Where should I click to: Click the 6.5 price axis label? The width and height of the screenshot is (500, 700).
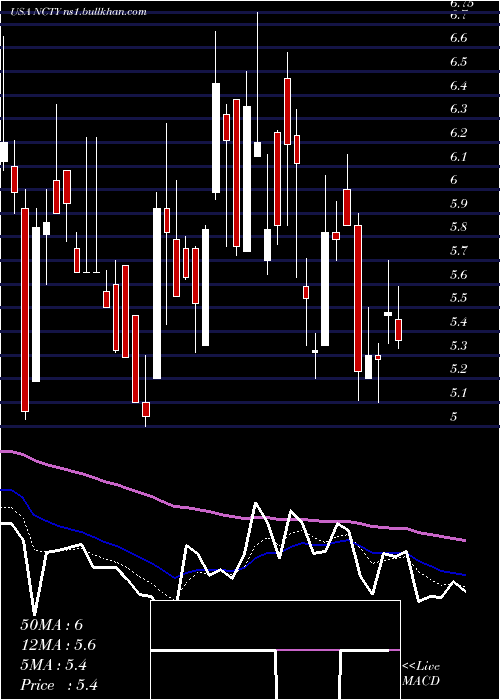tap(459, 62)
